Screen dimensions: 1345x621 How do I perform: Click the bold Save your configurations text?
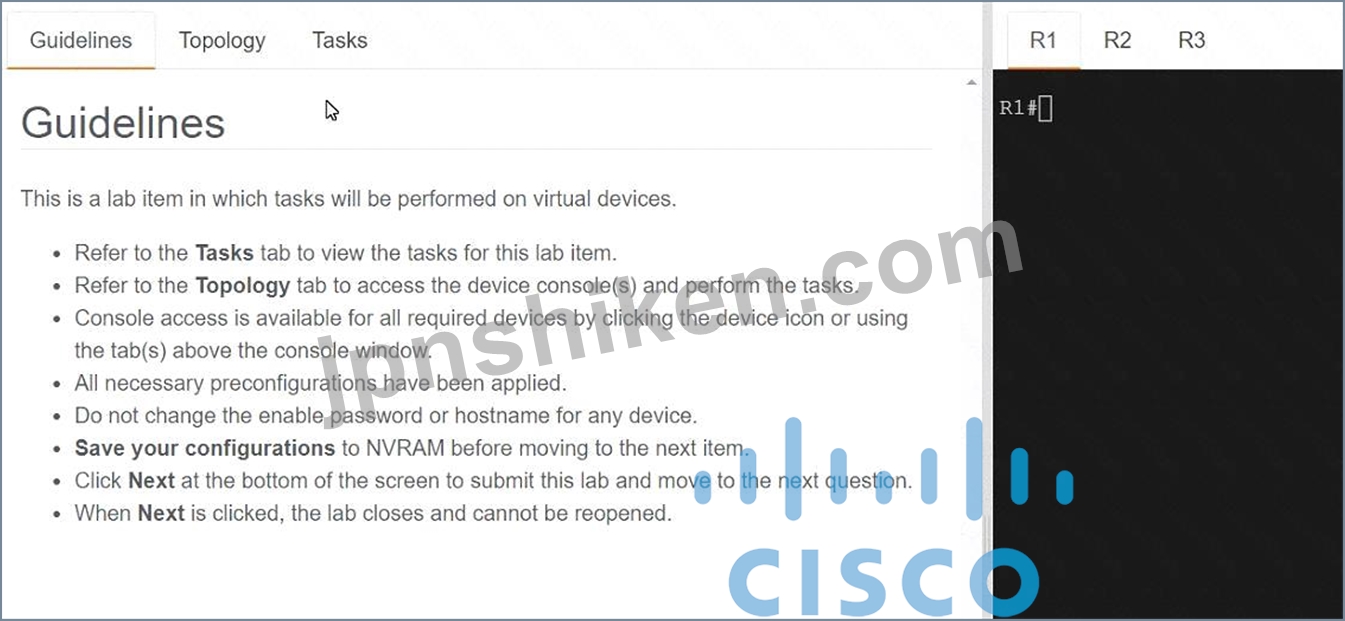[x=205, y=448]
